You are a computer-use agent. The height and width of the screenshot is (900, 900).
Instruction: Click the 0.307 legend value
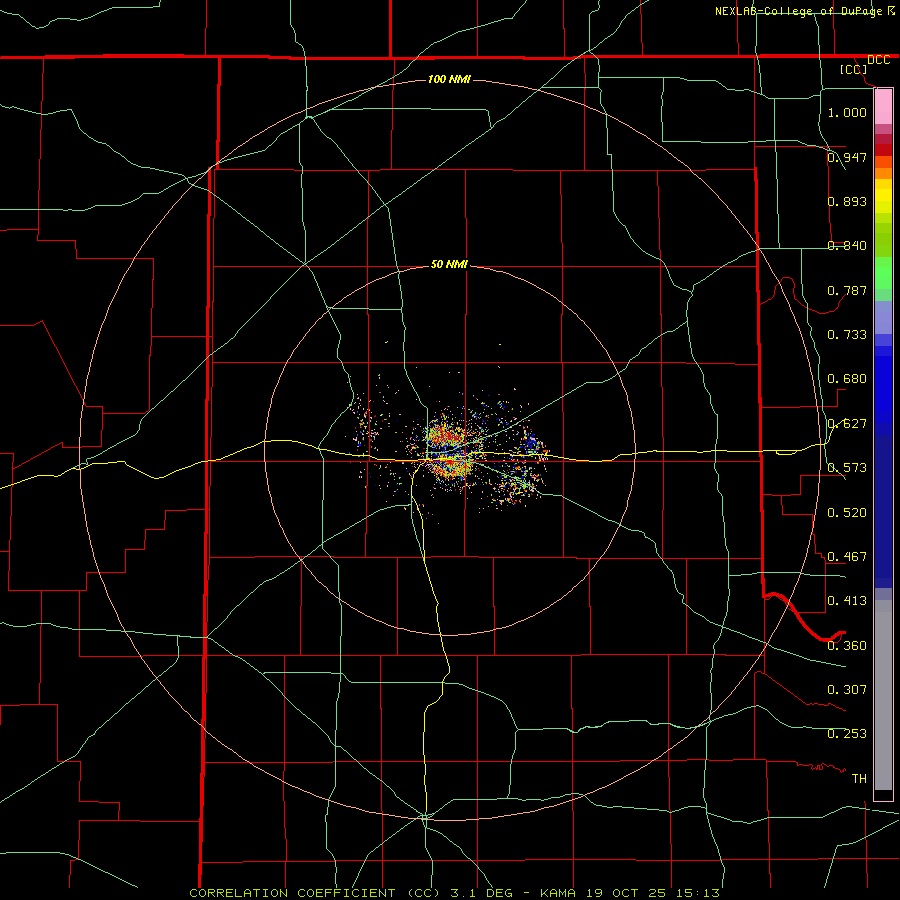[847, 690]
